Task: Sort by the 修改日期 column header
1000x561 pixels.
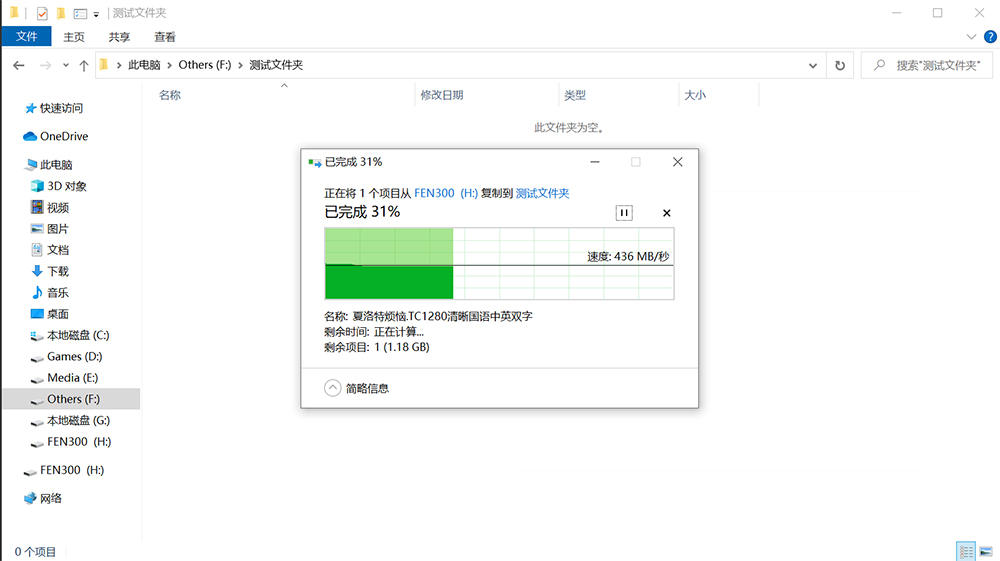Action: [x=441, y=95]
